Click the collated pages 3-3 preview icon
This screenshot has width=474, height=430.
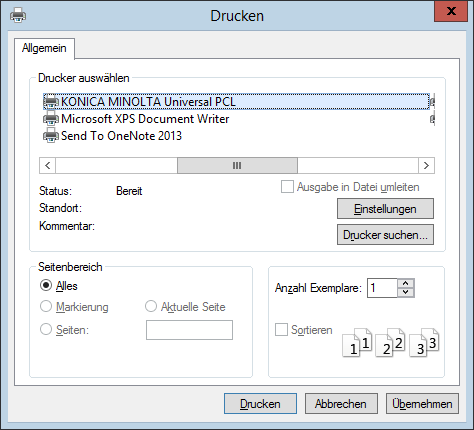tap(424, 343)
